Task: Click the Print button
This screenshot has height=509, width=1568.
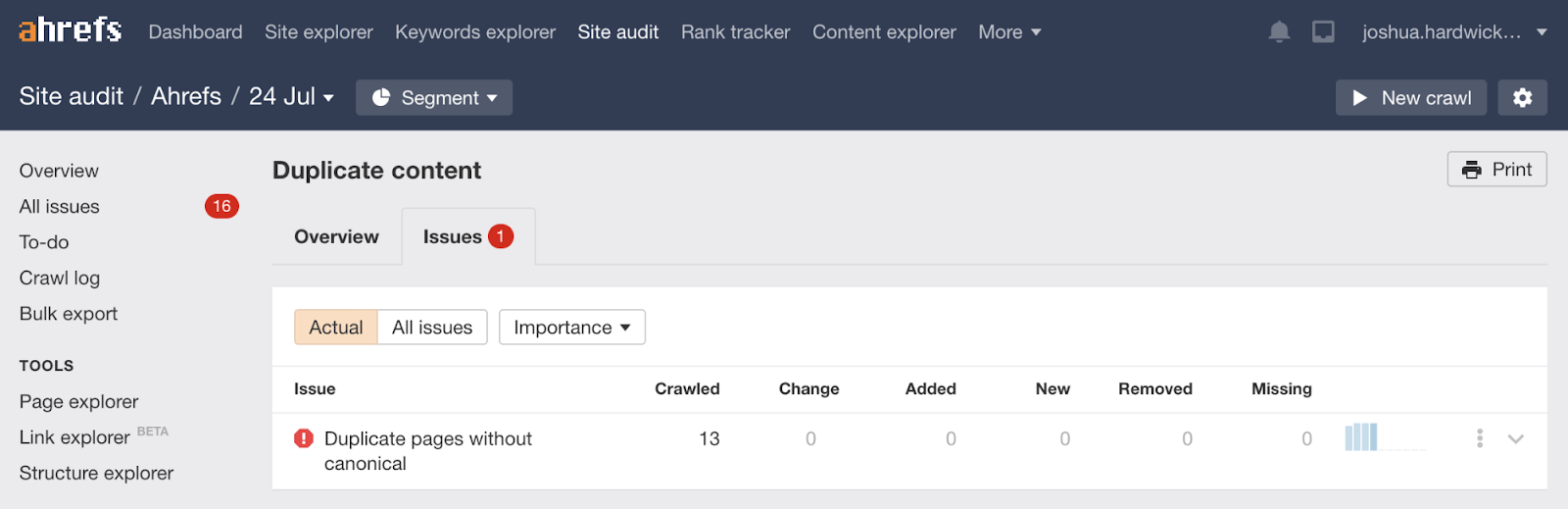Action: (x=1496, y=170)
